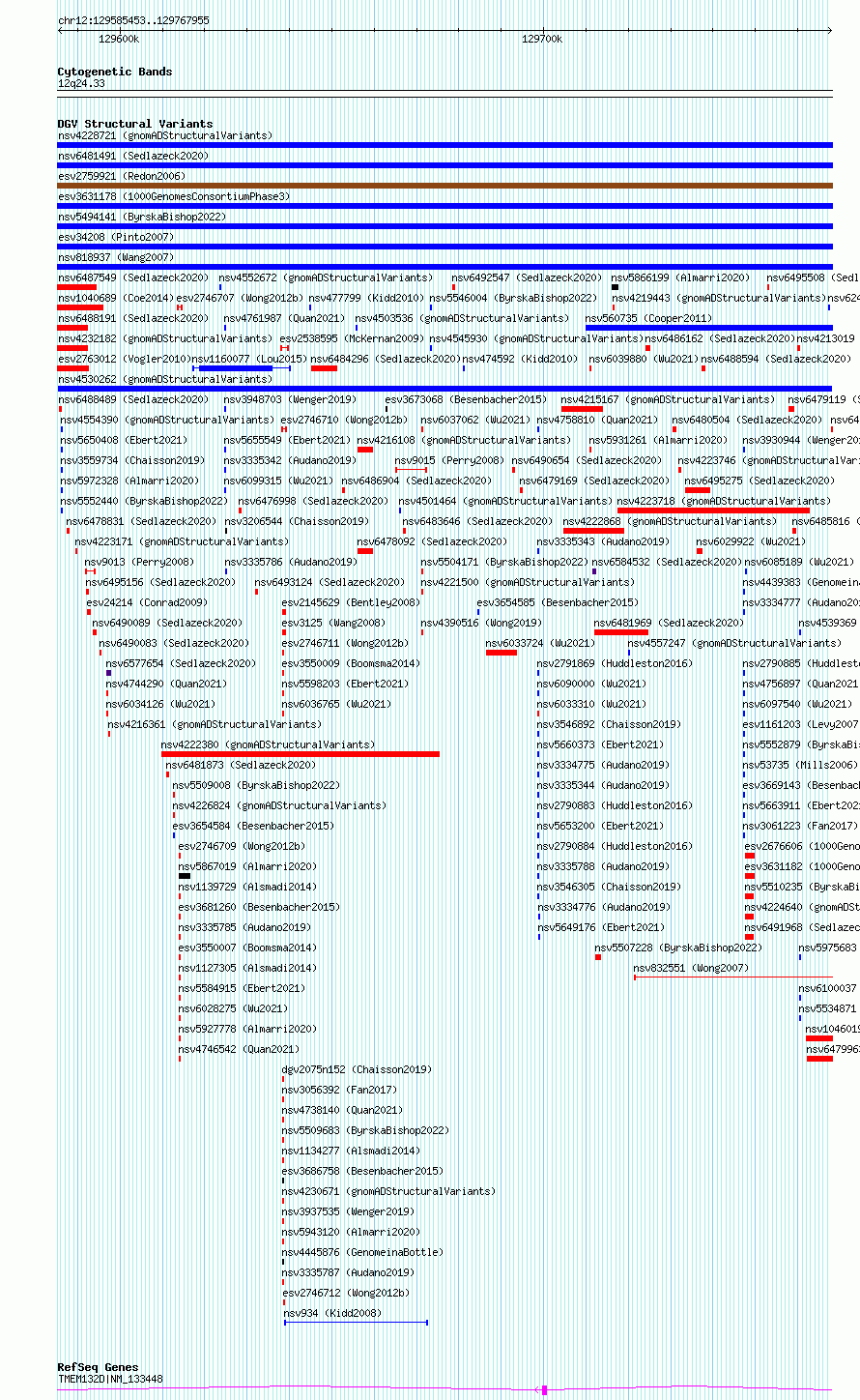Viewport: 860px width, 1400px height.
Task: Click nsv5494141 ByrskaBishop2022 label
Action: (x=141, y=217)
